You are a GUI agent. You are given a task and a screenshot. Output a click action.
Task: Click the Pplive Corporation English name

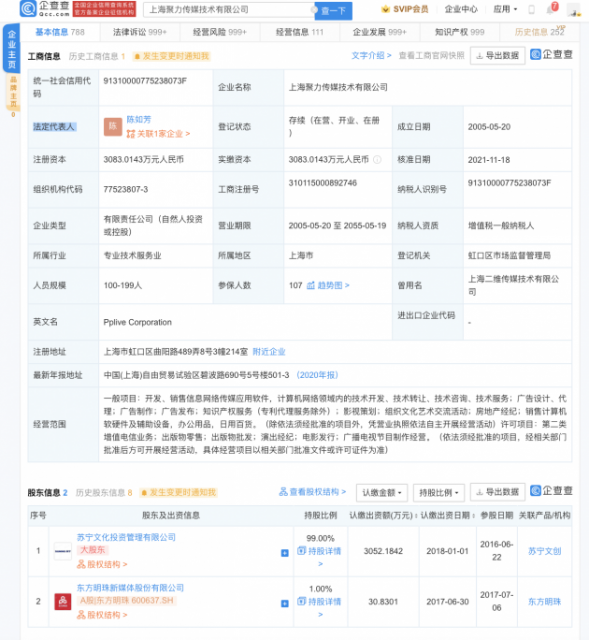138,322
